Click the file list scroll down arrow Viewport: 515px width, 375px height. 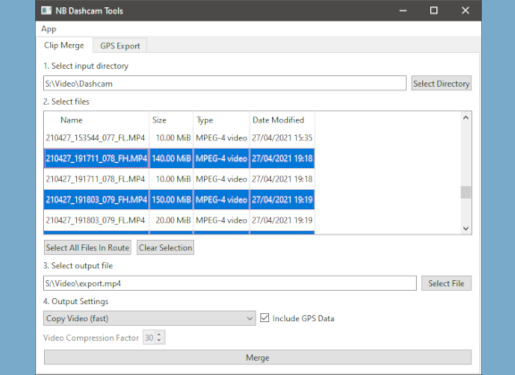(x=466, y=228)
